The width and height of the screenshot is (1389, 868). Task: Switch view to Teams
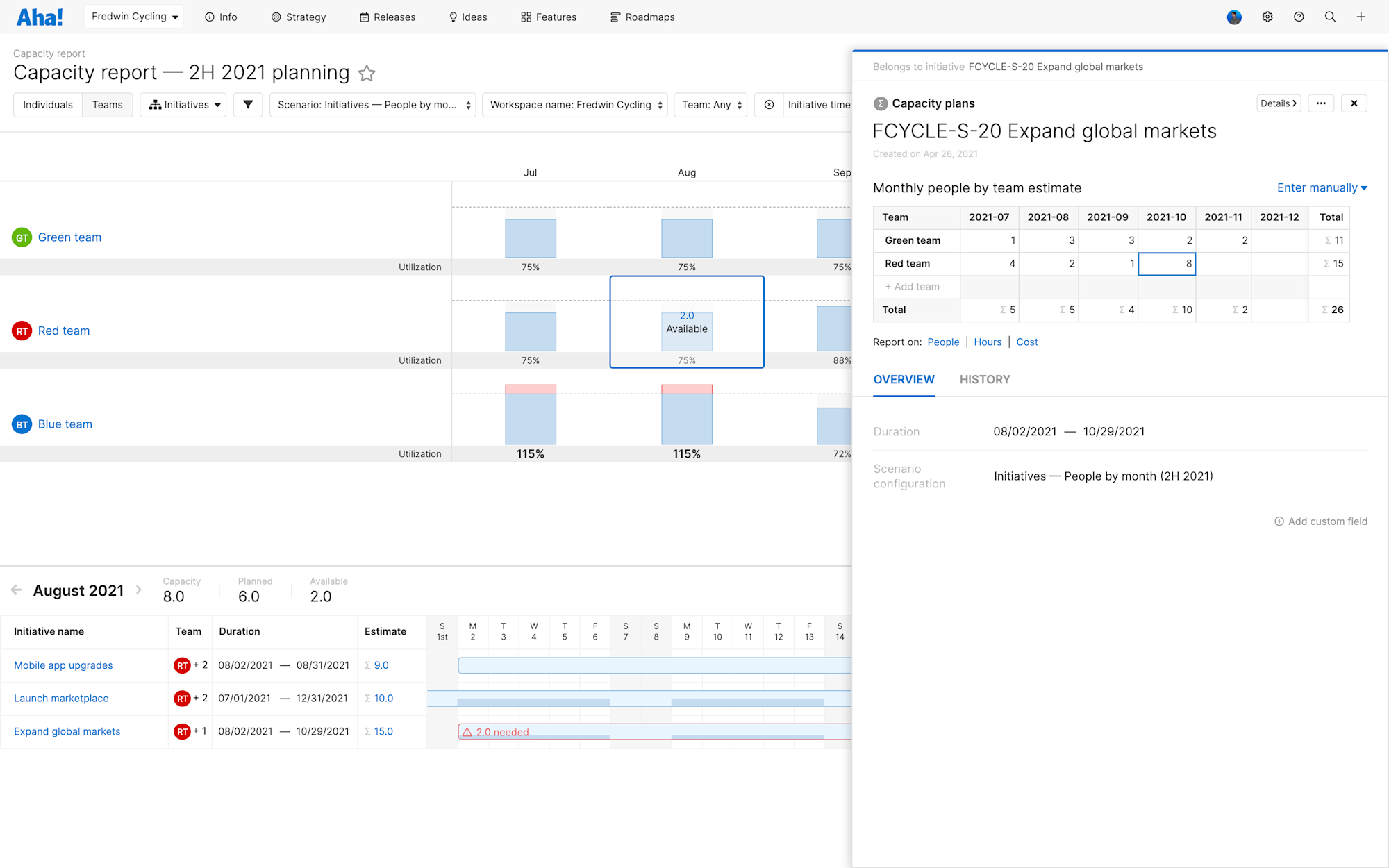click(108, 105)
